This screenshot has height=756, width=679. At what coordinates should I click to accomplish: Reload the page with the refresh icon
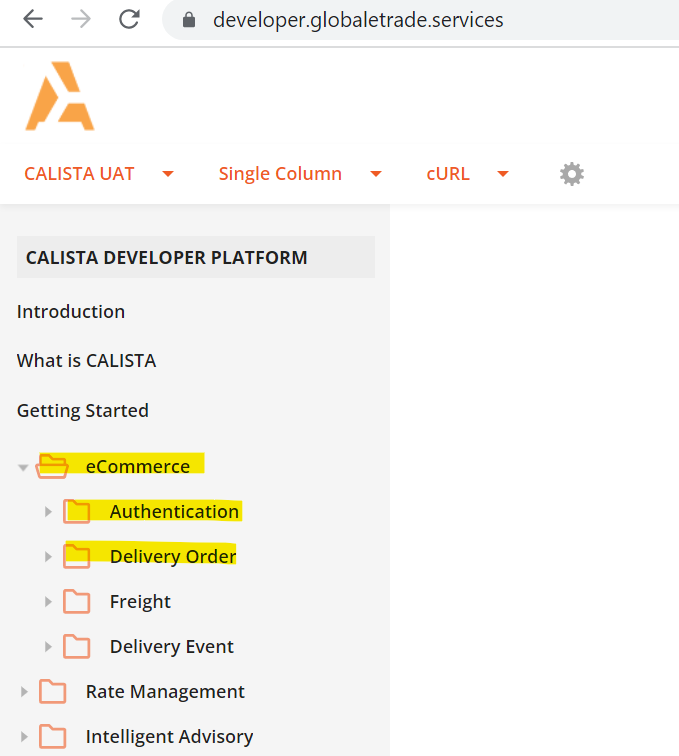[129, 19]
